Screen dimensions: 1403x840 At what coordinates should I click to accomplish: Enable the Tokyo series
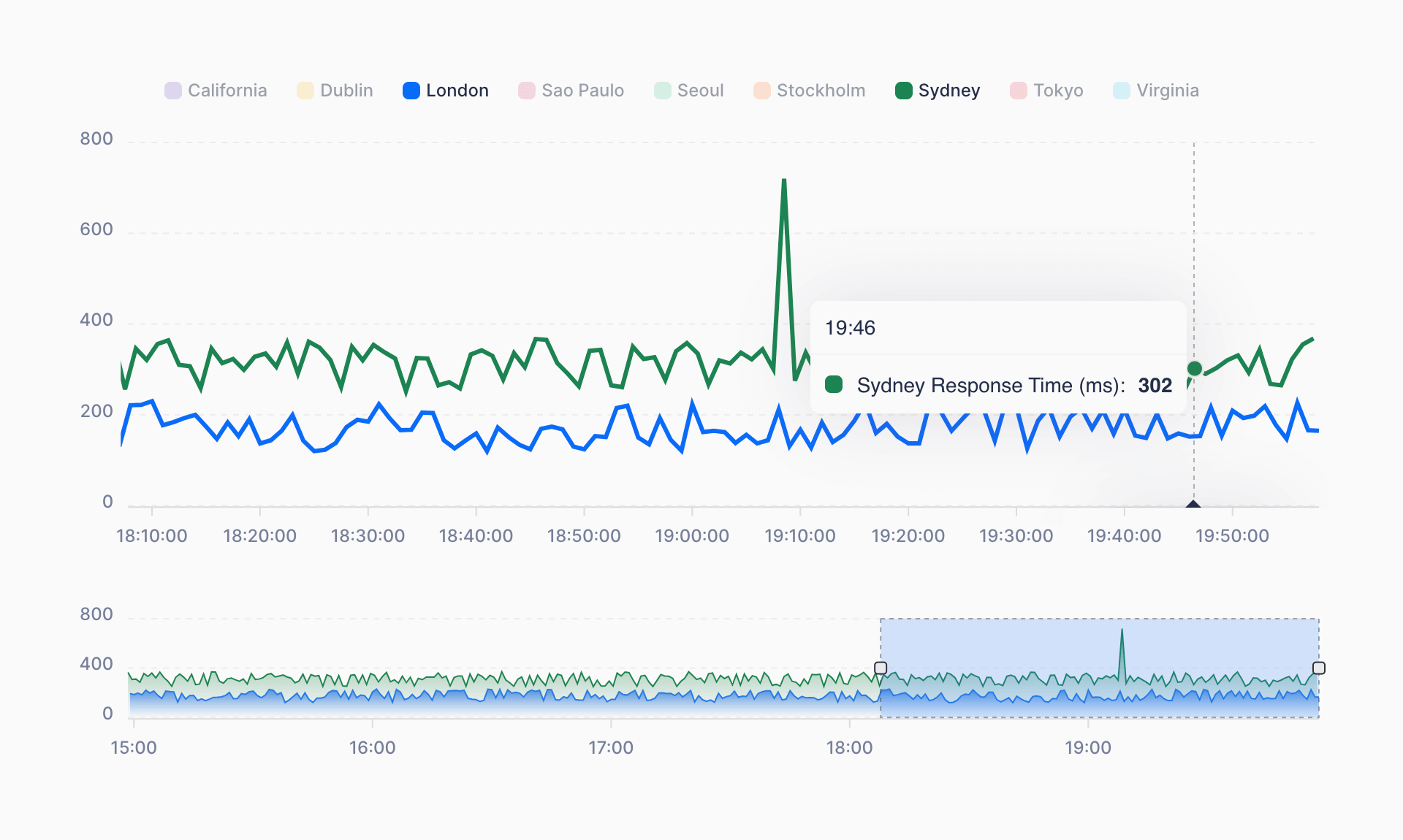pos(1046,91)
